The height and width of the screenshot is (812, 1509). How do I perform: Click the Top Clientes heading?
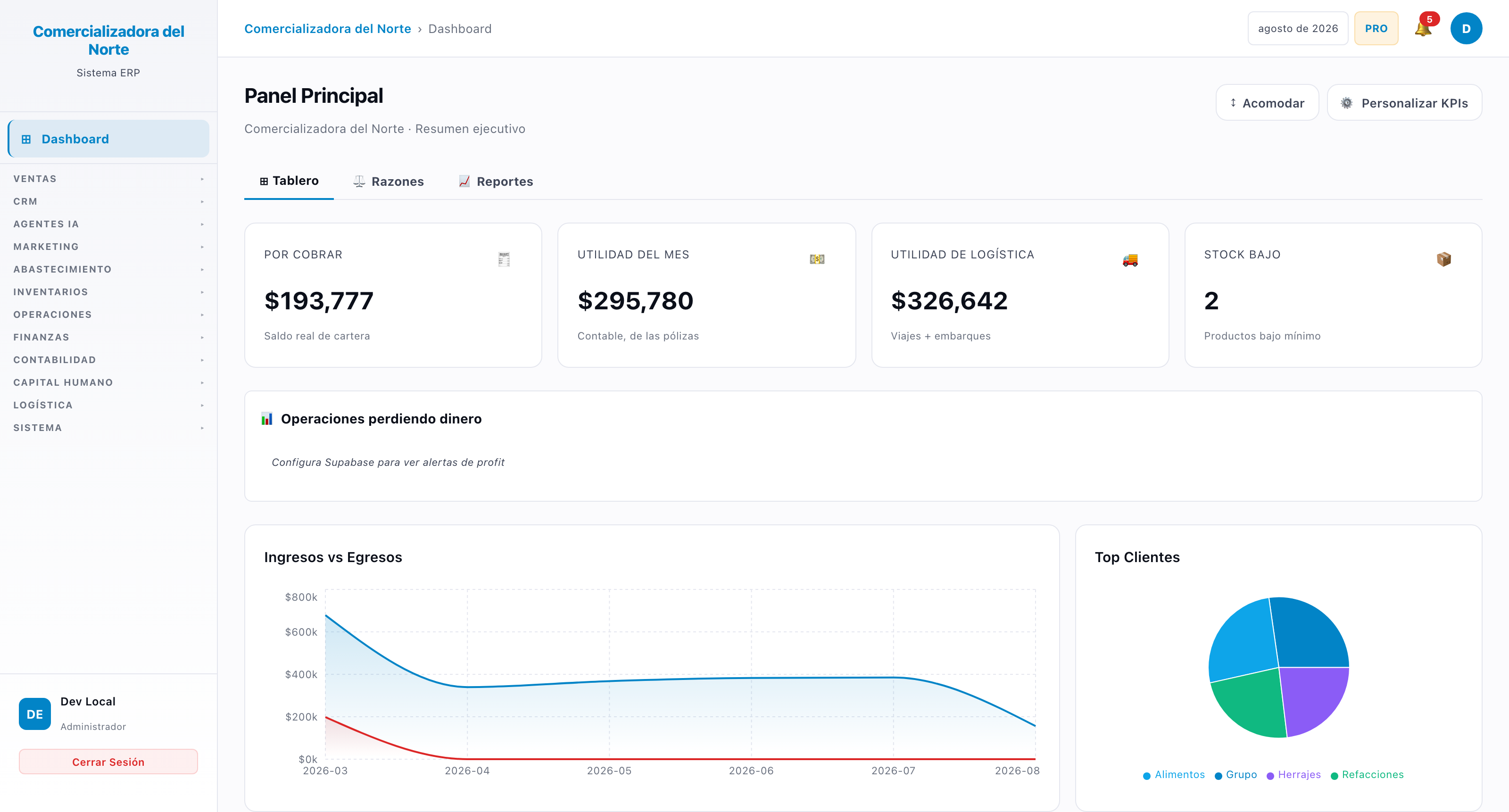tap(1137, 557)
